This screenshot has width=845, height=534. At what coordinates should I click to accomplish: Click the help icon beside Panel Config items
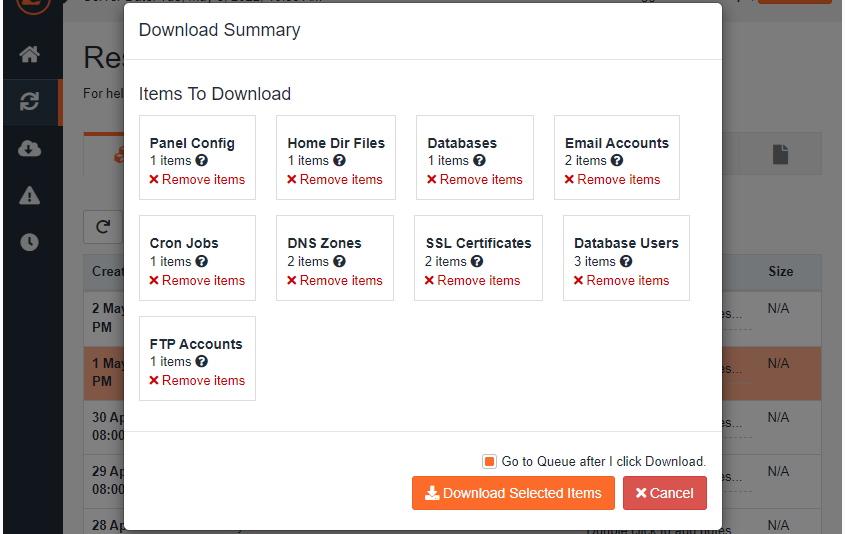tap(202, 161)
